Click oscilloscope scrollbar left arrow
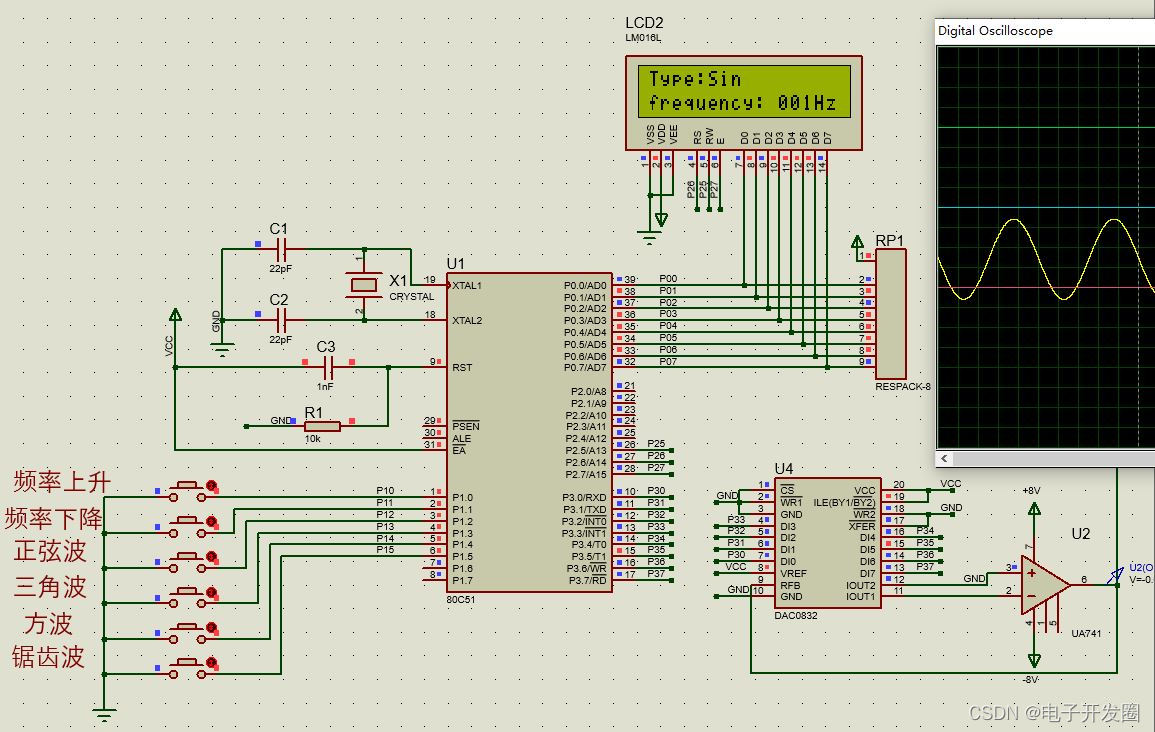The height and width of the screenshot is (732, 1155). (x=944, y=458)
